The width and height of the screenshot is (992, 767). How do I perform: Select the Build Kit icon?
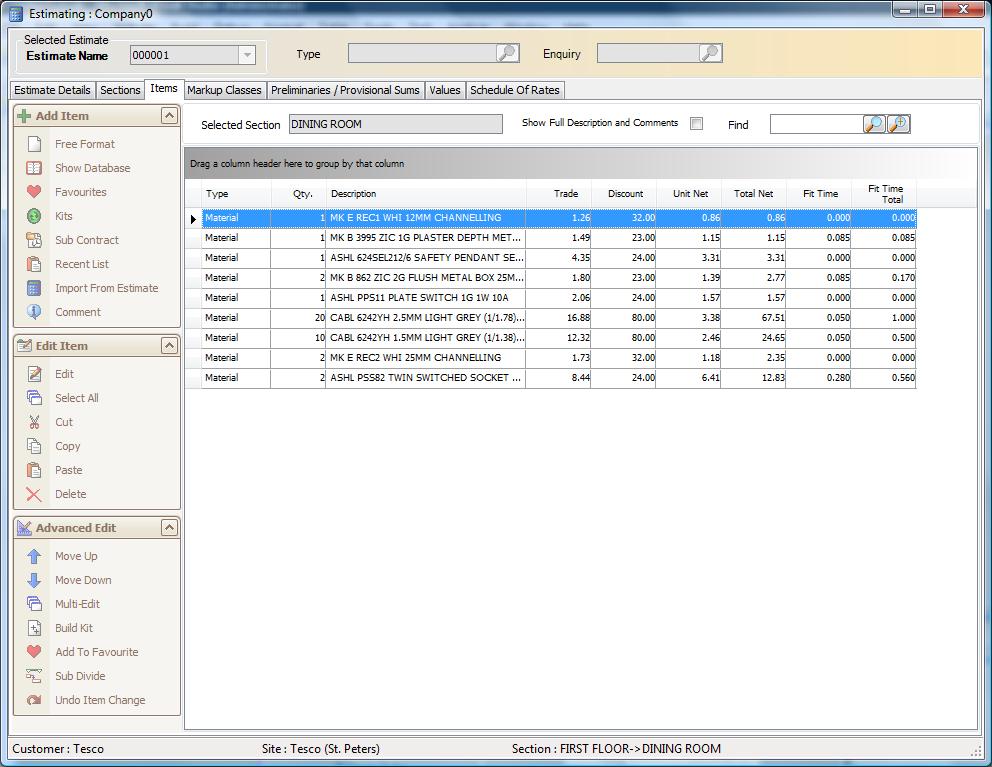coord(32,628)
